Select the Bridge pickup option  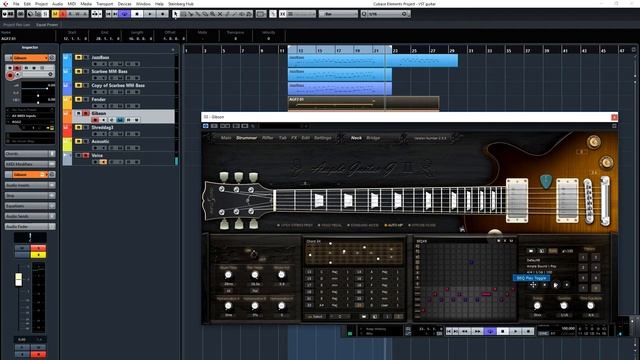pos(373,138)
